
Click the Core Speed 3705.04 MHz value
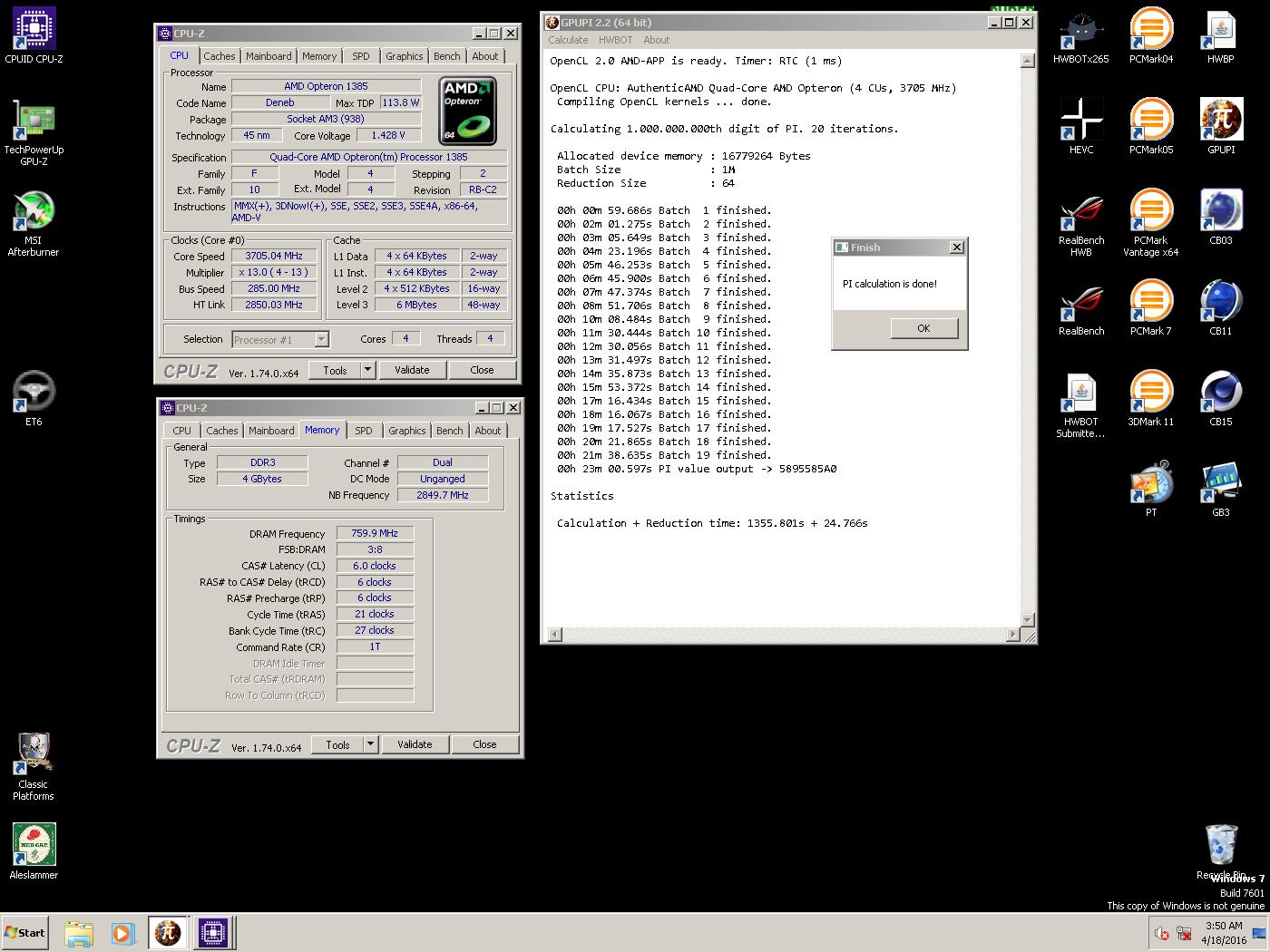tap(274, 256)
